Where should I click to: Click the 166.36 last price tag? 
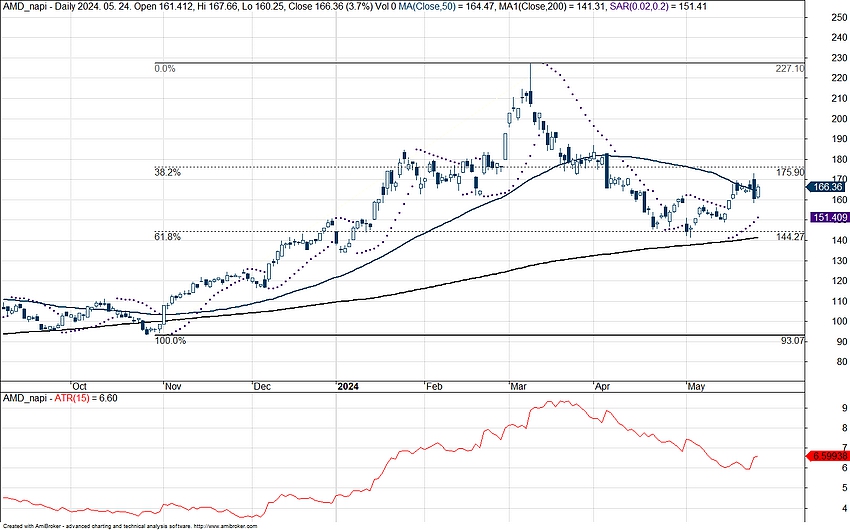pyautogui.click(x=828, y=187)
